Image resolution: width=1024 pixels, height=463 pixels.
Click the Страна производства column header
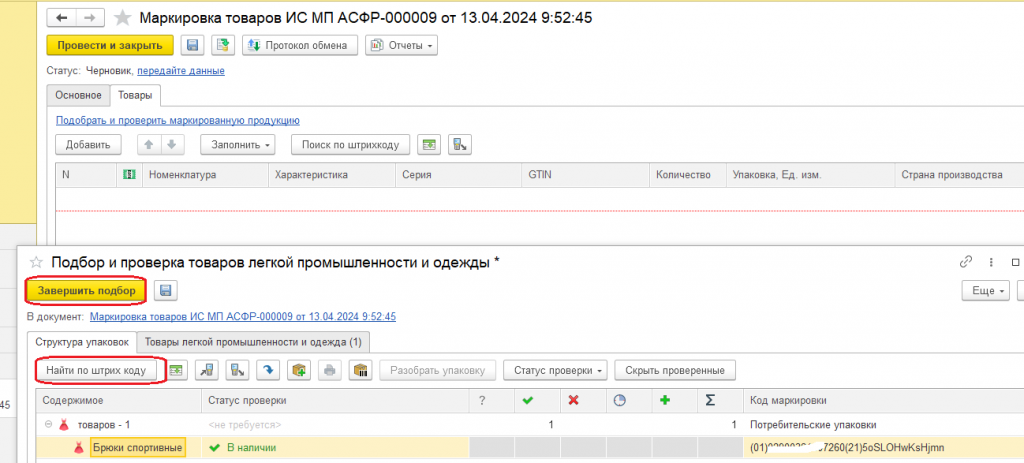tap(959, 175)
